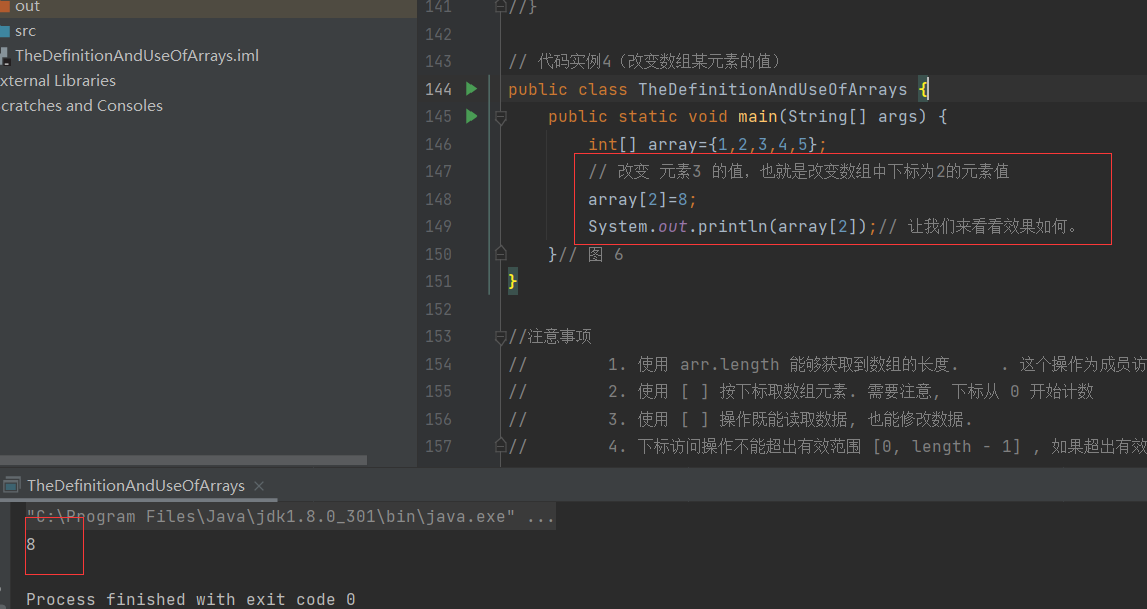Select Scratches and Consoles node
The width and height of the screenshot is (1147, 609).
(81, 105)
